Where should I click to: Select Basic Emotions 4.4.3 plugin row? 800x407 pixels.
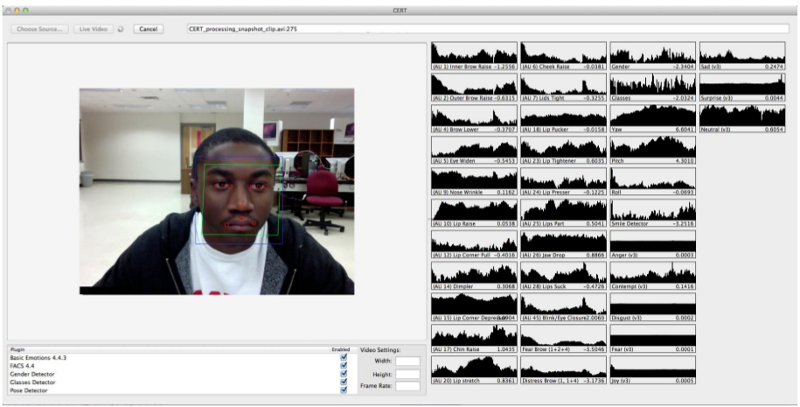(x=180, y=358)
